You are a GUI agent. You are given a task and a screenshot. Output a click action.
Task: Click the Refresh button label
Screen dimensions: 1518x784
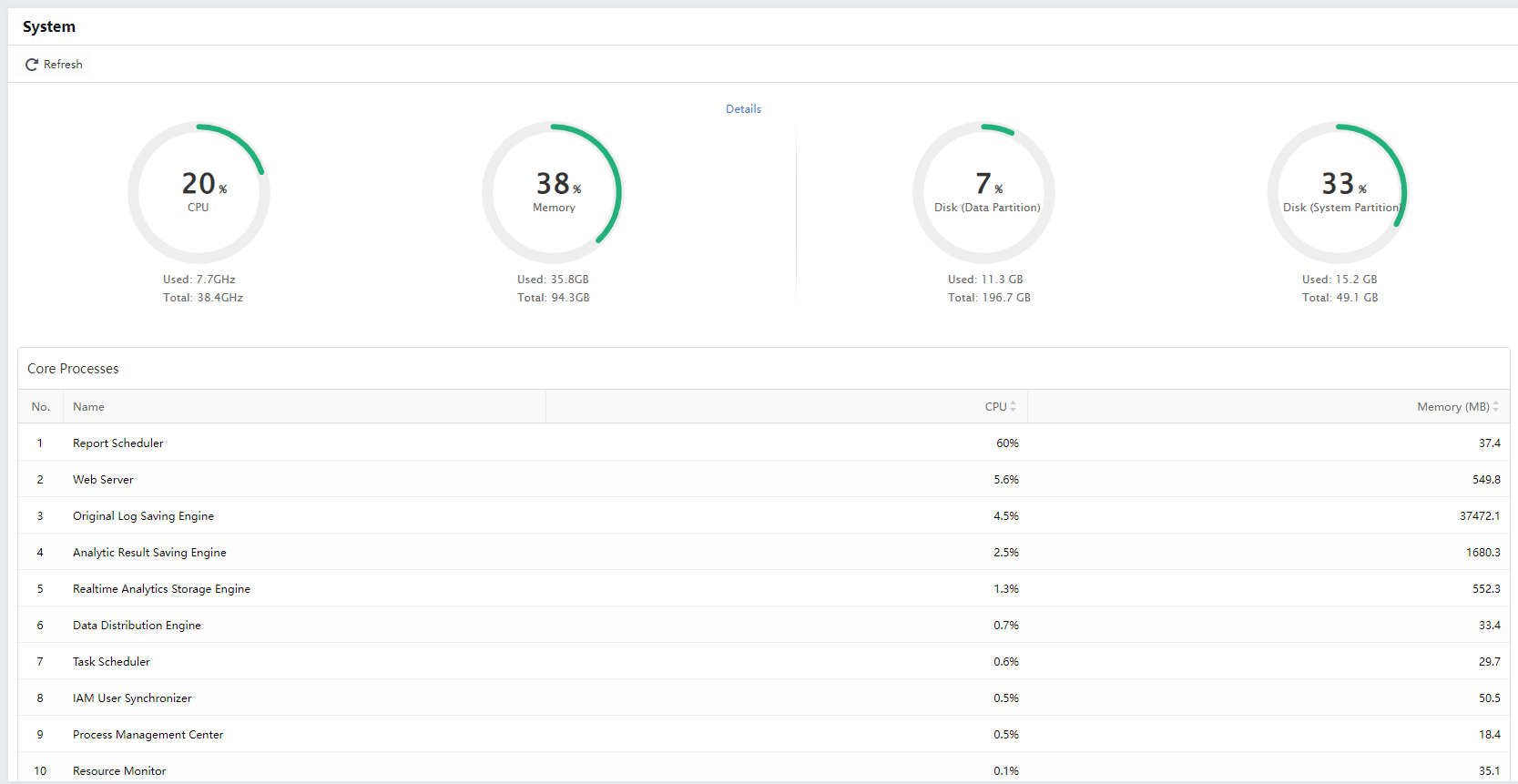point(63,65)
